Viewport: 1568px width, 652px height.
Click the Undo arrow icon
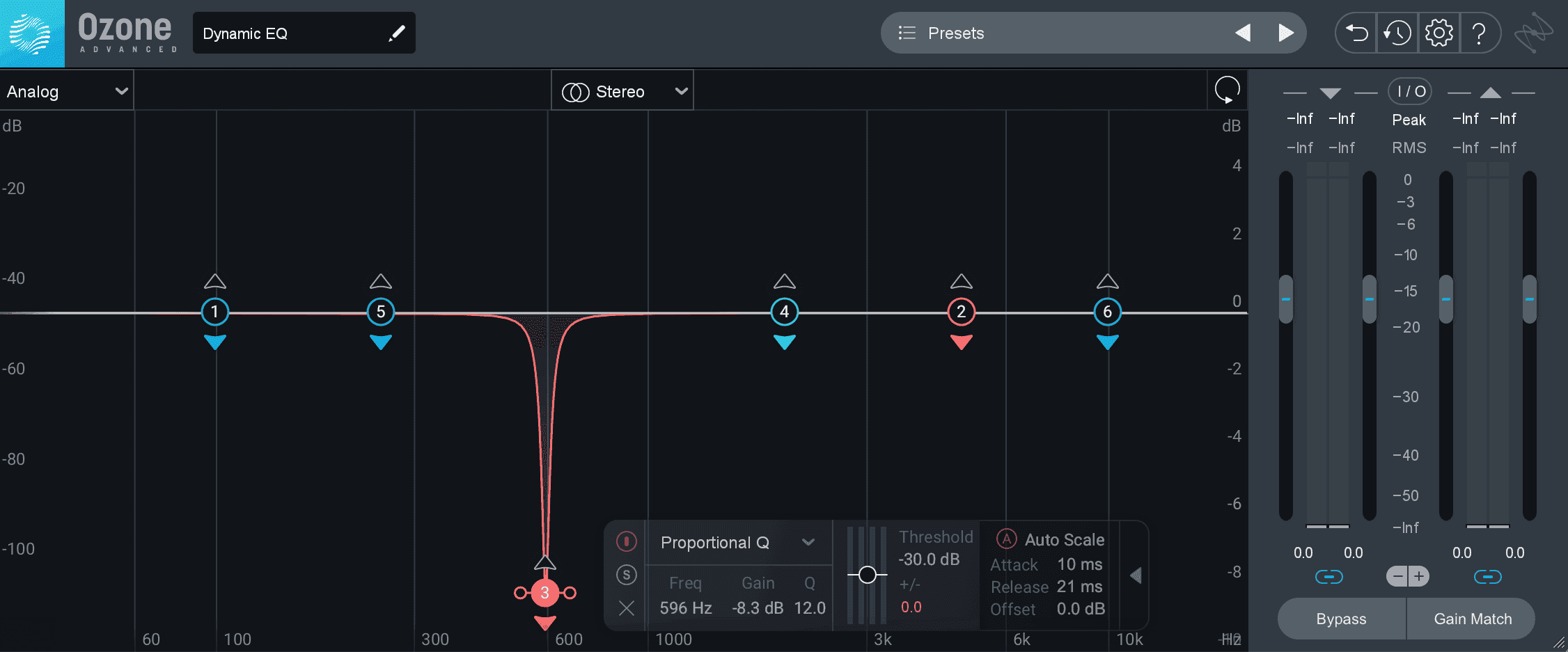click(x=1356, y=33)
